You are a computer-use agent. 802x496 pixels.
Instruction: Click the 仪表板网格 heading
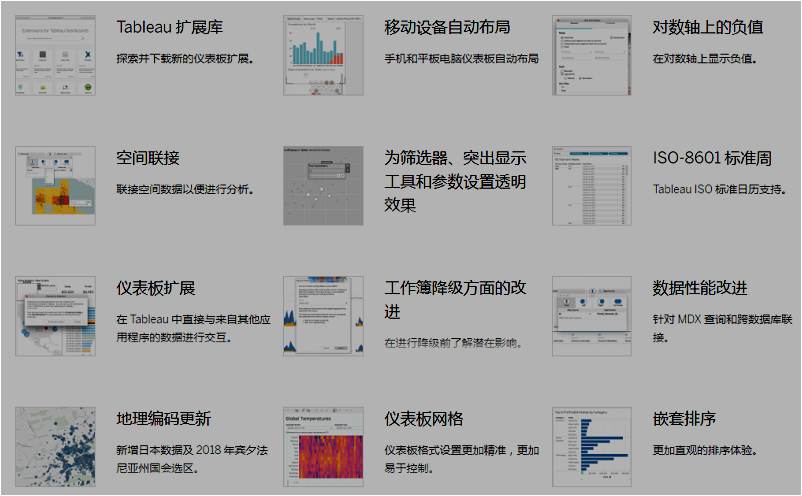(x=424, y=419)
